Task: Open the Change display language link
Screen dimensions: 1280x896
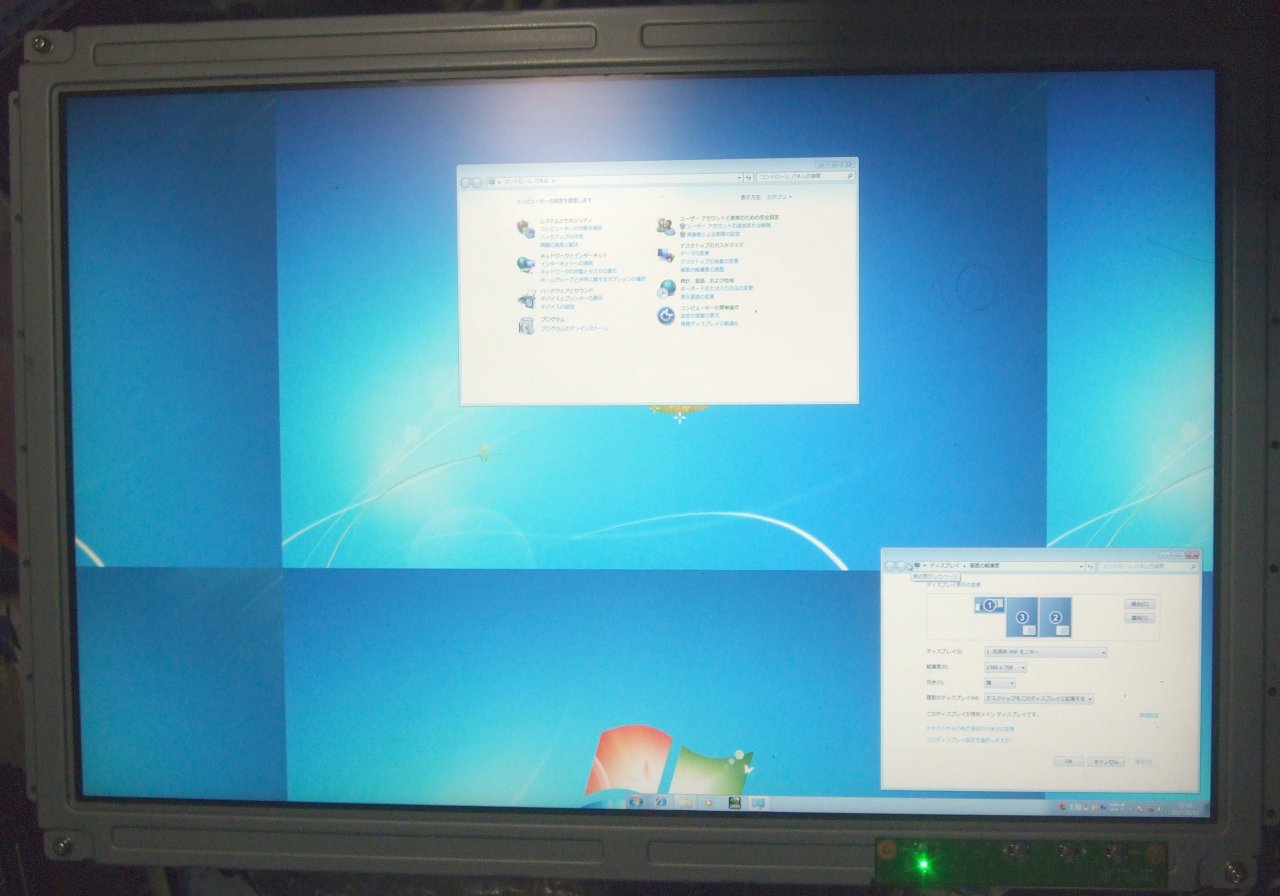Action: (697, 296)
